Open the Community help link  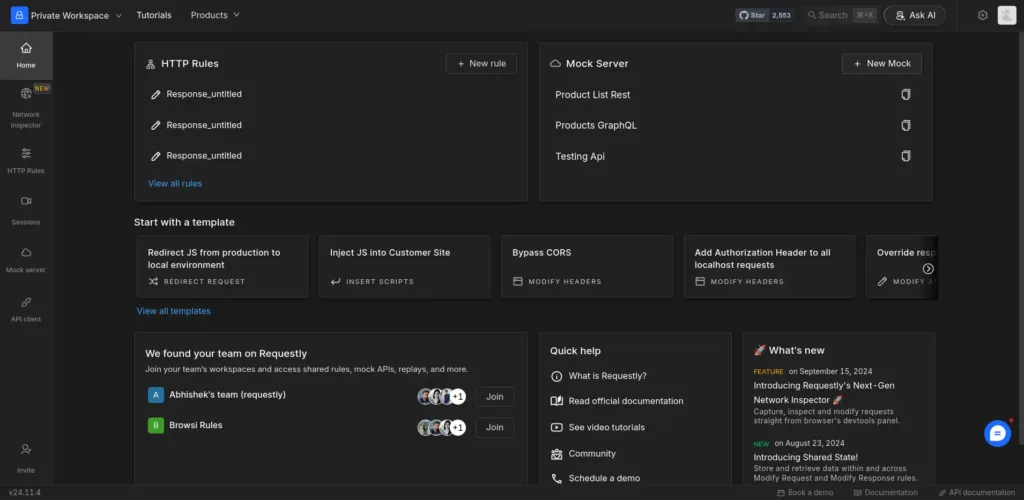[x=583, y=454]
